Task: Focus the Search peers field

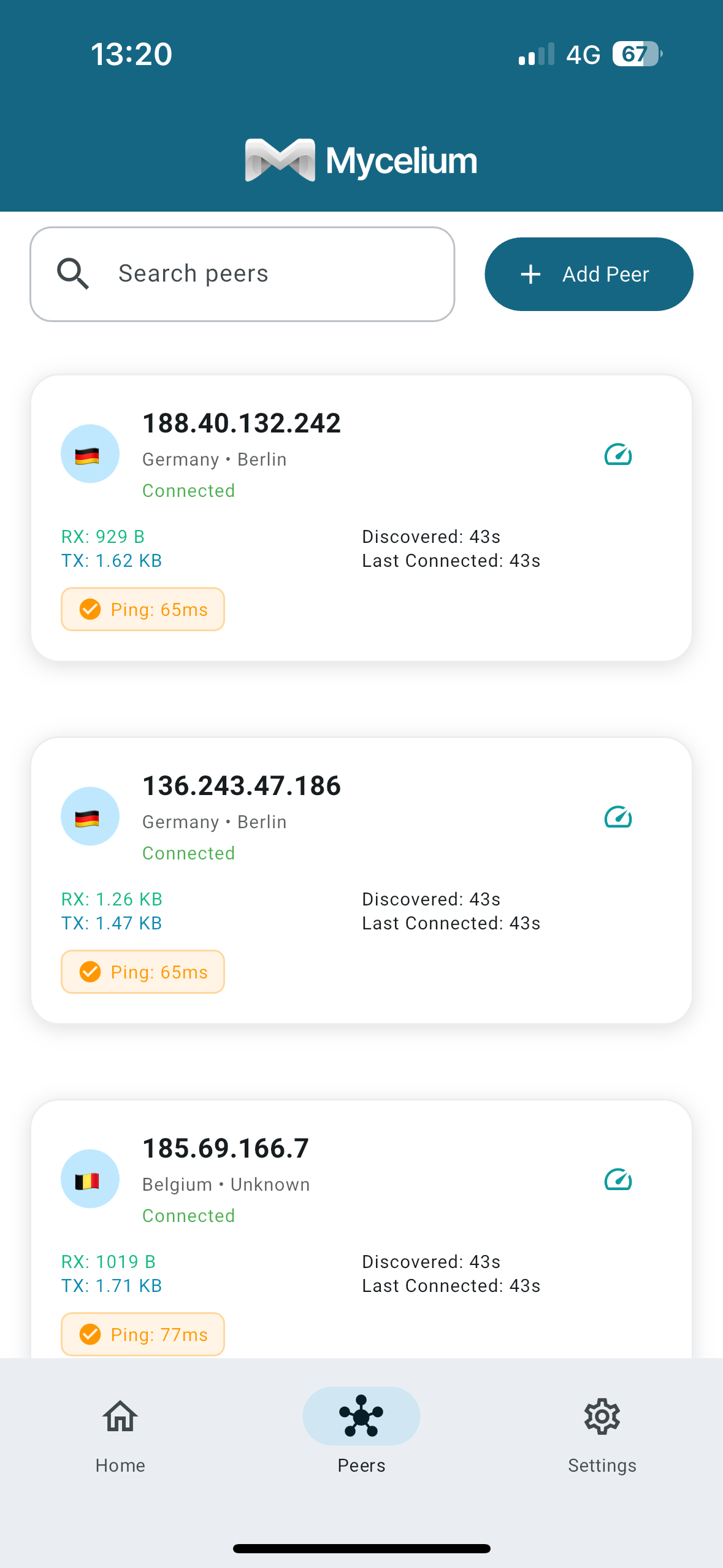Action: tap(270, 274)
